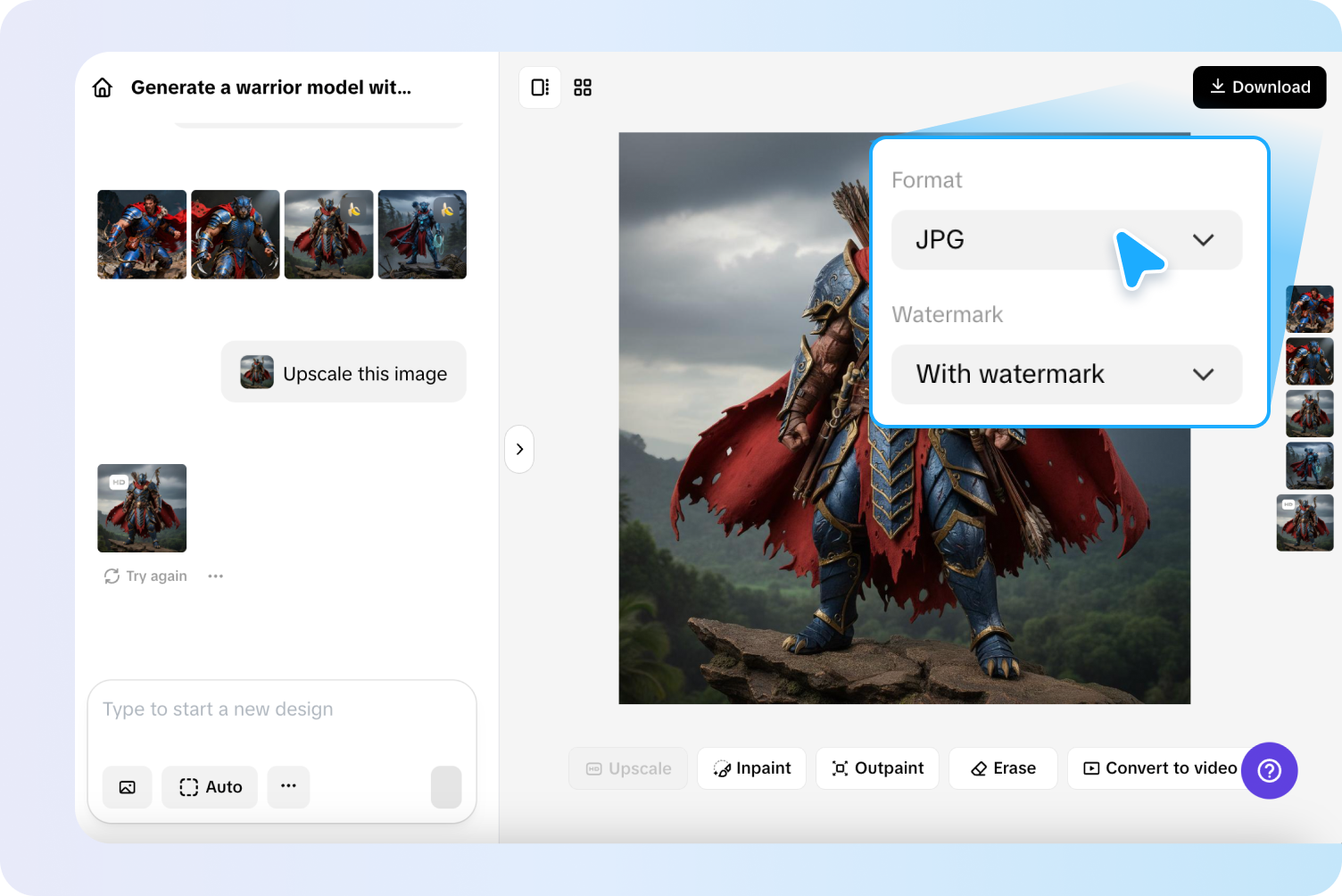
Task: Switch to single panel view icon
Action: tap(540, 87)
